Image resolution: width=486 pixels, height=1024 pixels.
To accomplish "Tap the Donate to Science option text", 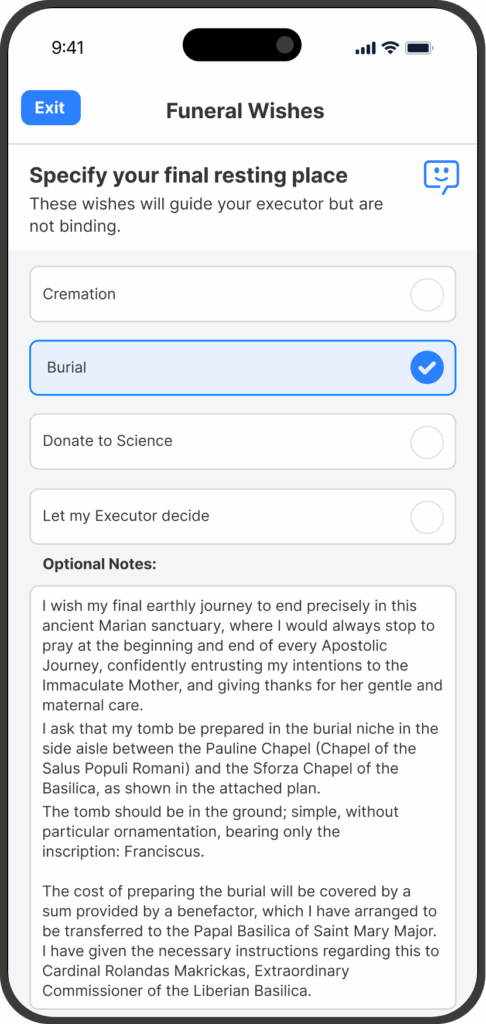I will pyautogui.click(x=108, y=441).
